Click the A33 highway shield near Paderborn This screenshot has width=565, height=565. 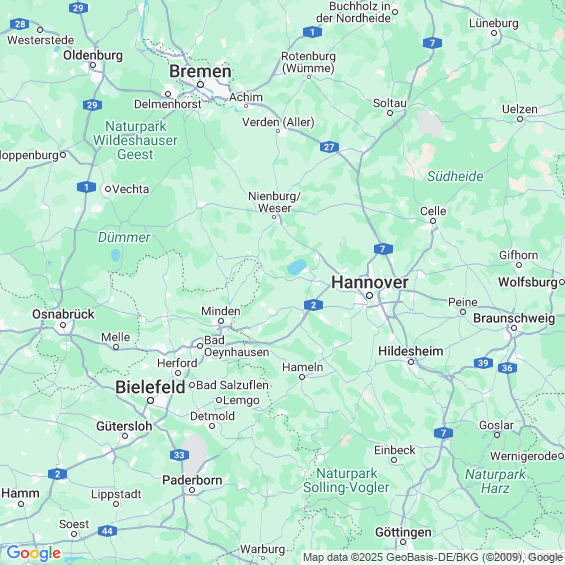pyautogui.click(x=179, y=455)
